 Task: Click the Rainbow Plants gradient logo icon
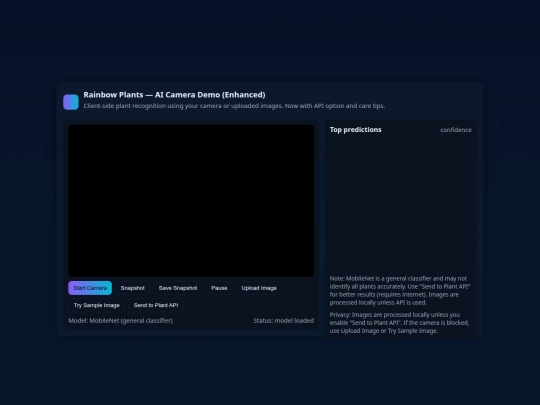71,102
